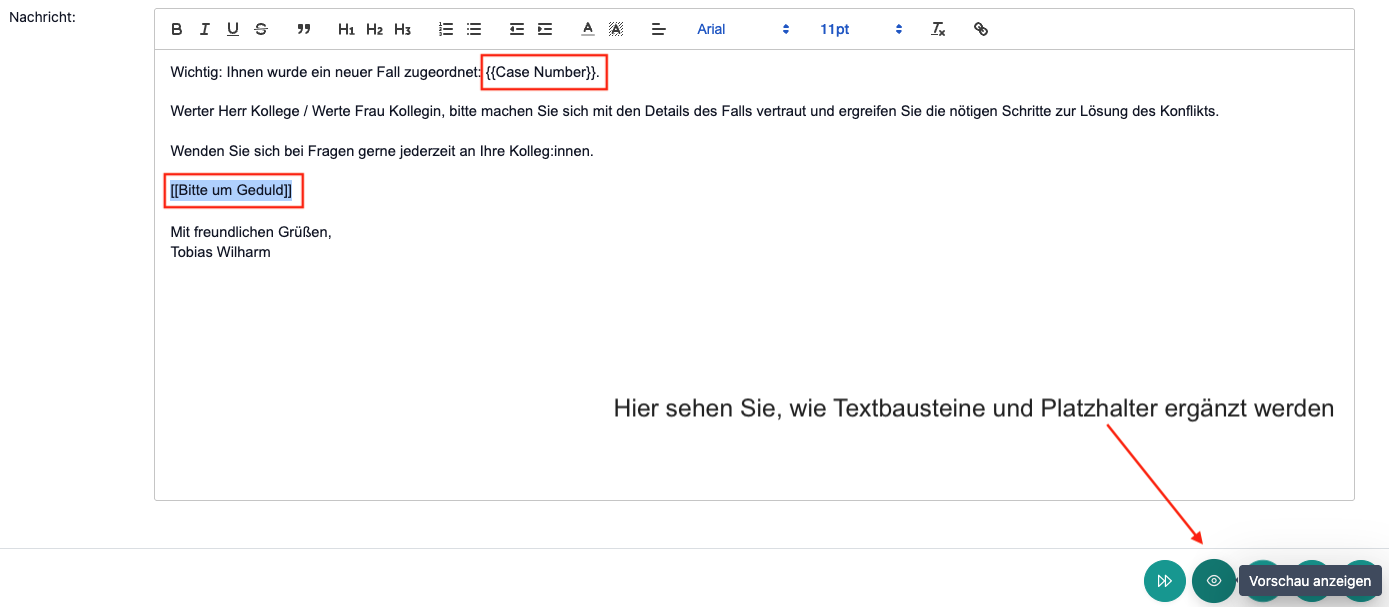
Task: Click the [[Bitte um Geduld]] text block
Action: [231, 190]
